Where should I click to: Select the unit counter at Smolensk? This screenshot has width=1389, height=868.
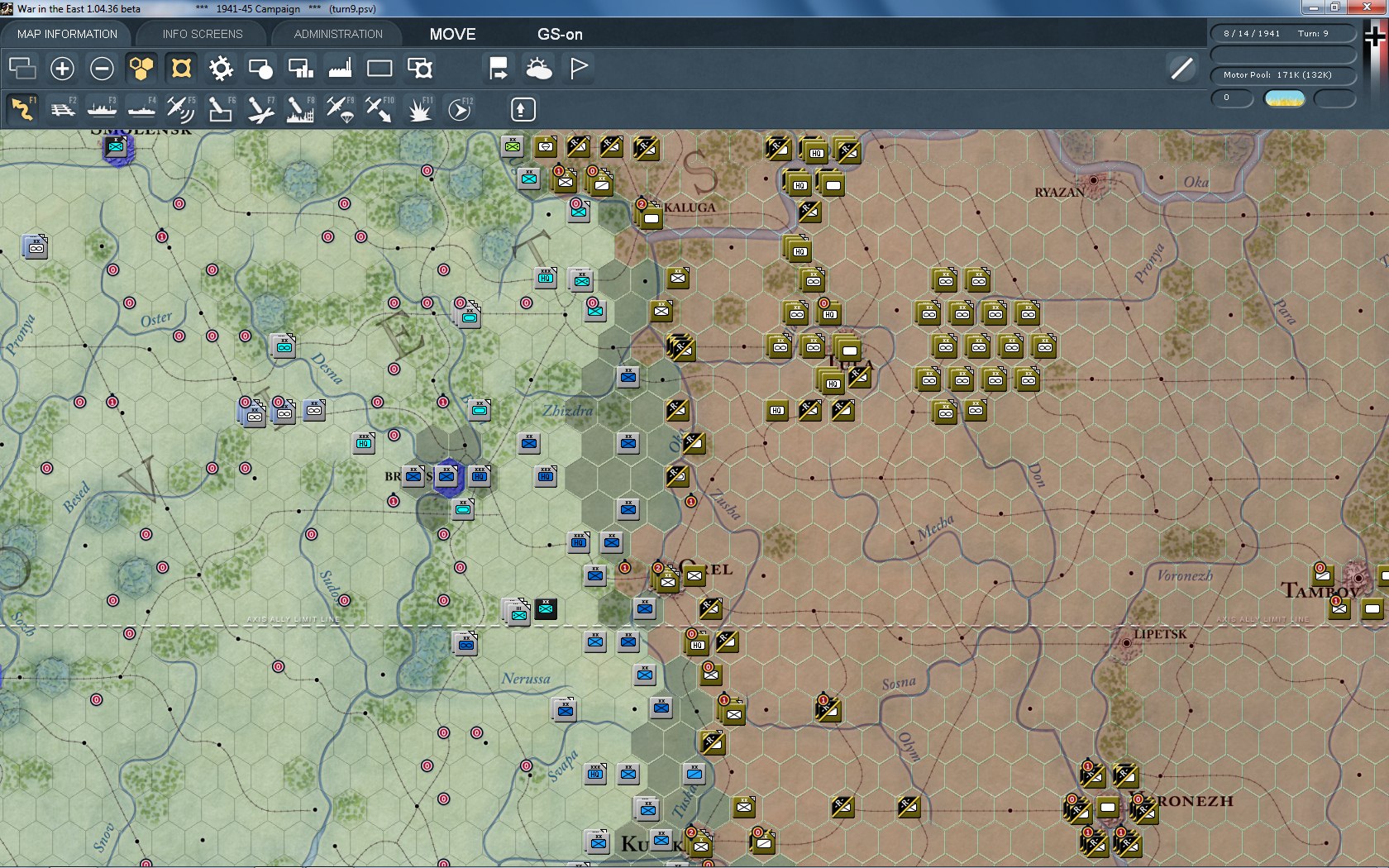point(117,148)
